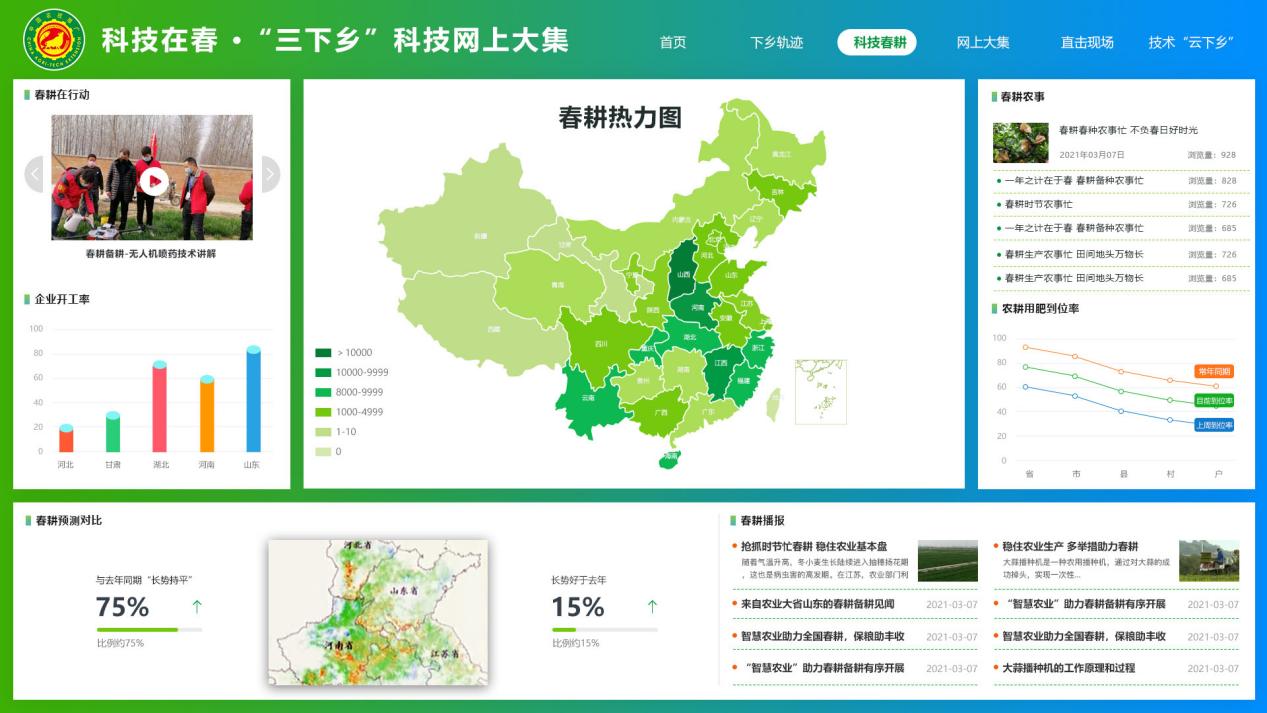This screenshot has width=1267, height=713.
Task: Go to previous video with left arrow
Action: coord(35,174)
